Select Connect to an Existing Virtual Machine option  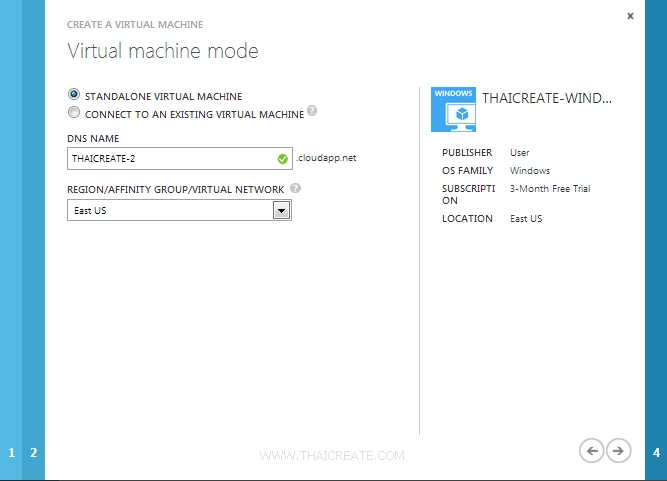[74, 112]
